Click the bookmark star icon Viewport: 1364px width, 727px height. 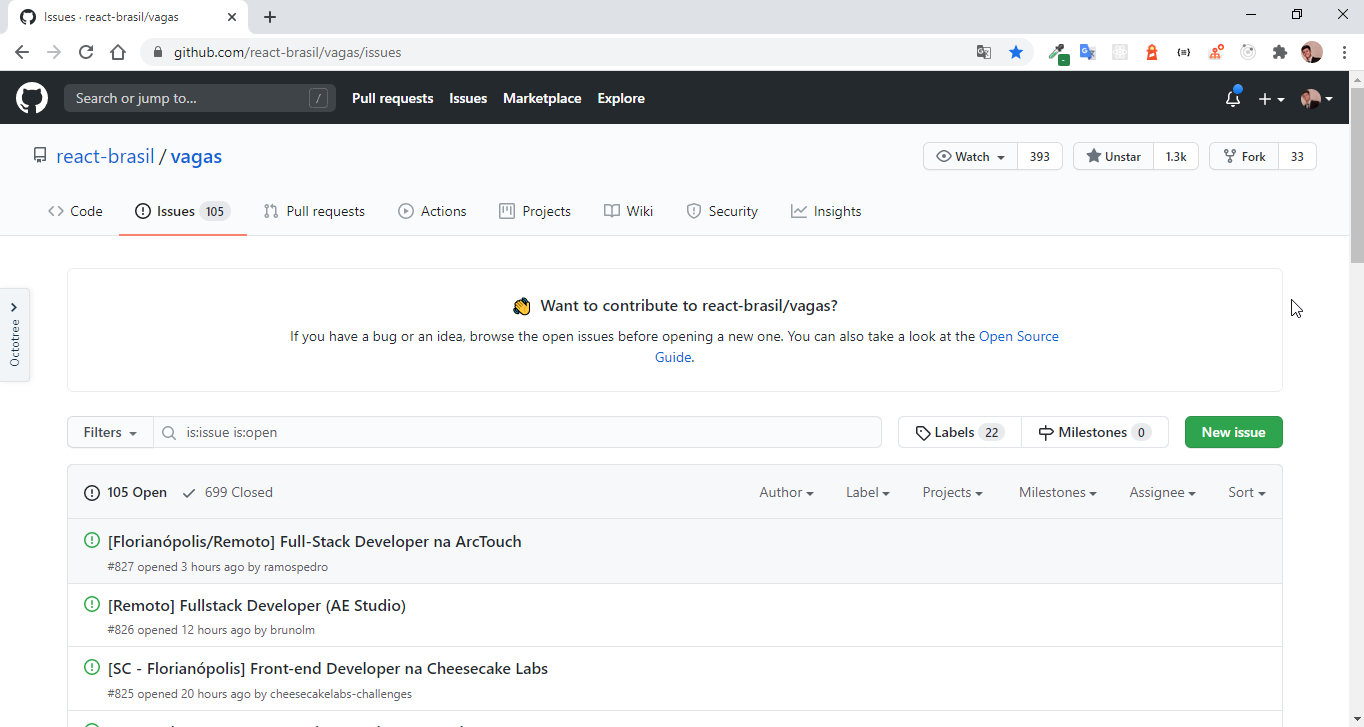[x=1016, y=52]
